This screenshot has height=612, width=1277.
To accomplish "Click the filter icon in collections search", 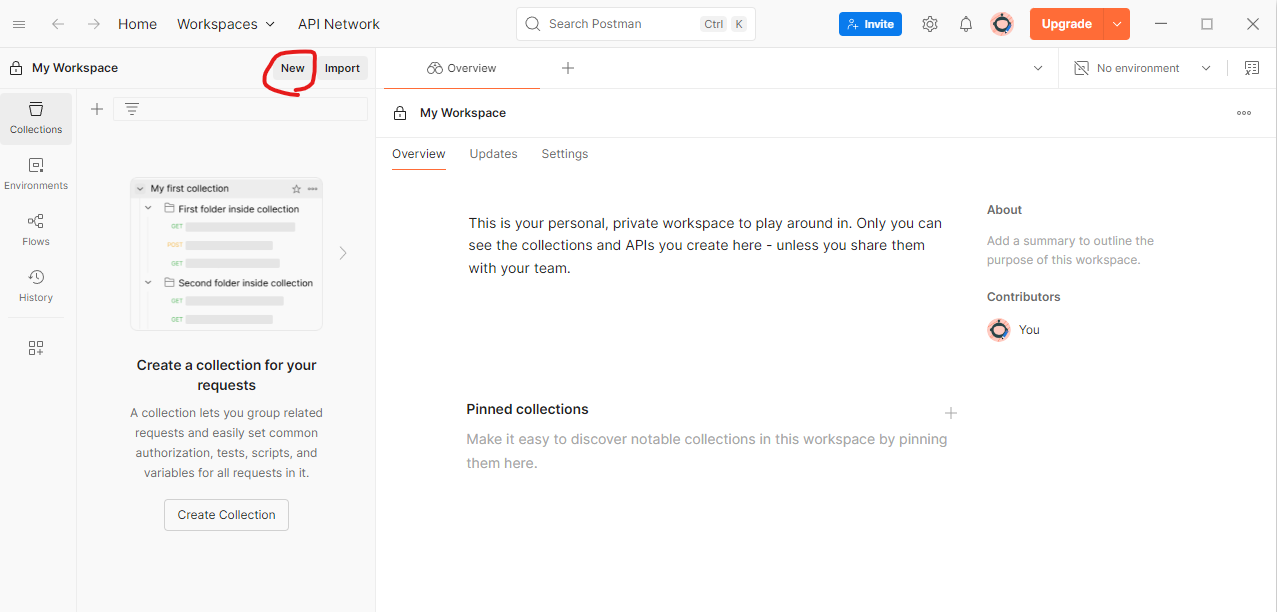I will pos(131,109).
